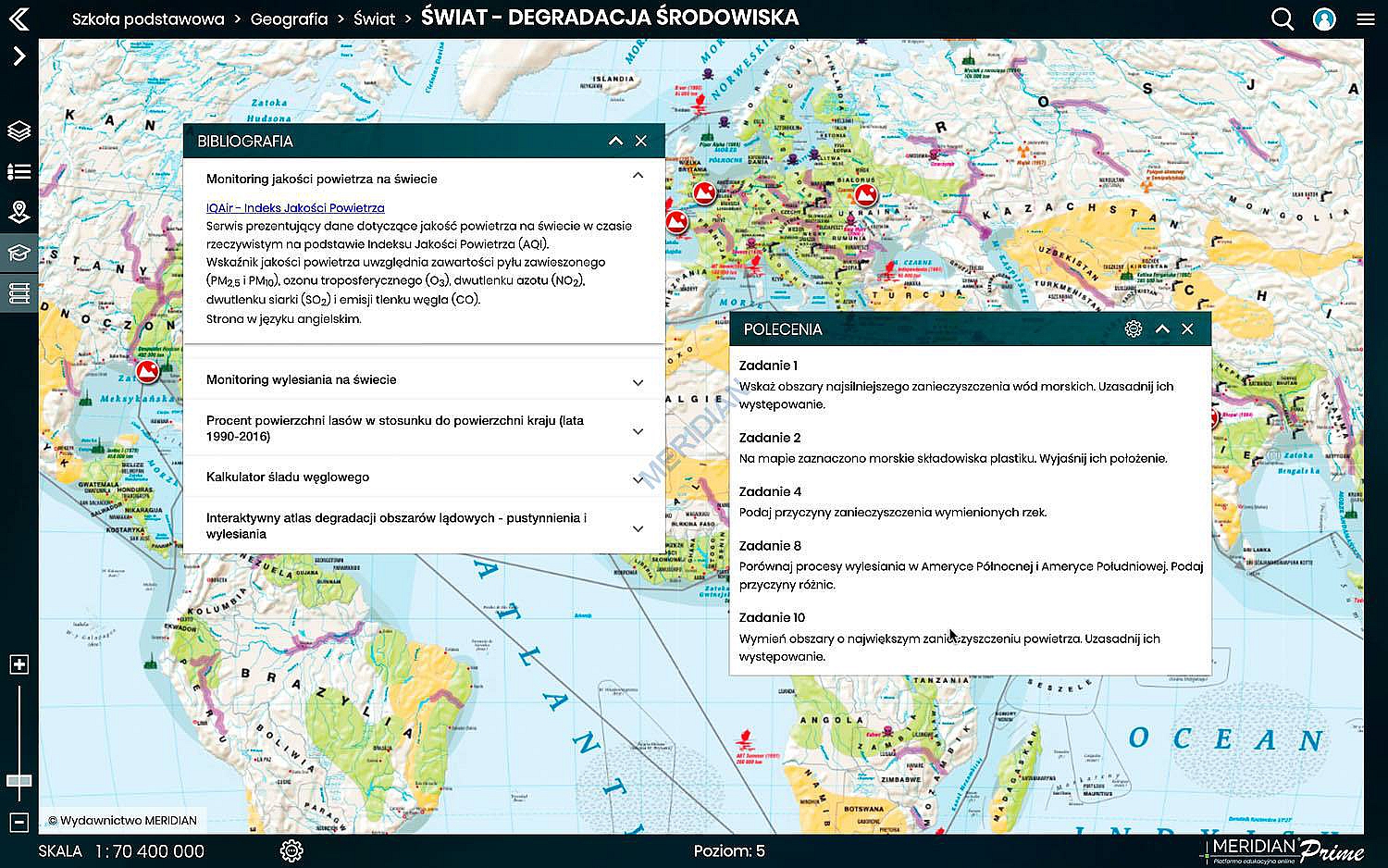1388x868 pixels.
Task: Go to Świat breadcrumb
Action: coord(374,19)
